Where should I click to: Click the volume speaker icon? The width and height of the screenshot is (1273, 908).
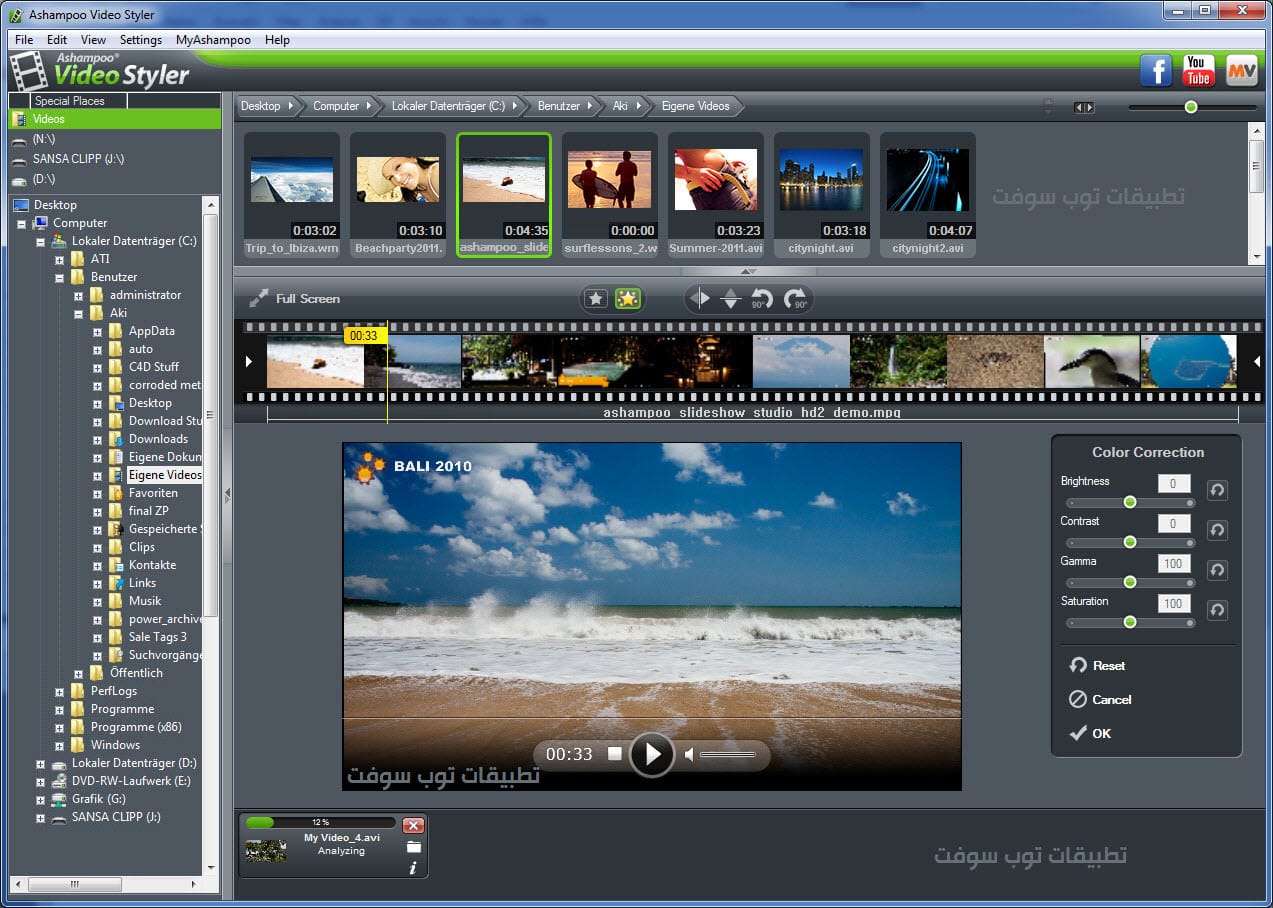coord(689,754)
